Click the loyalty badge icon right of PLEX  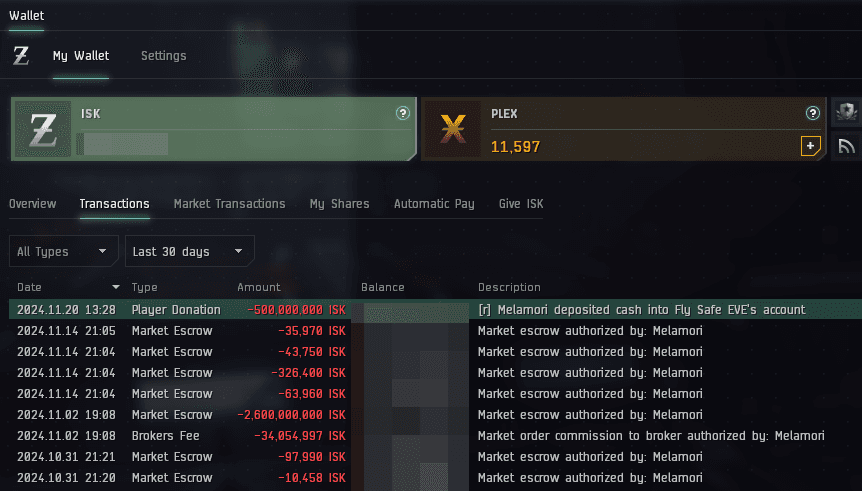click(846, 112)
